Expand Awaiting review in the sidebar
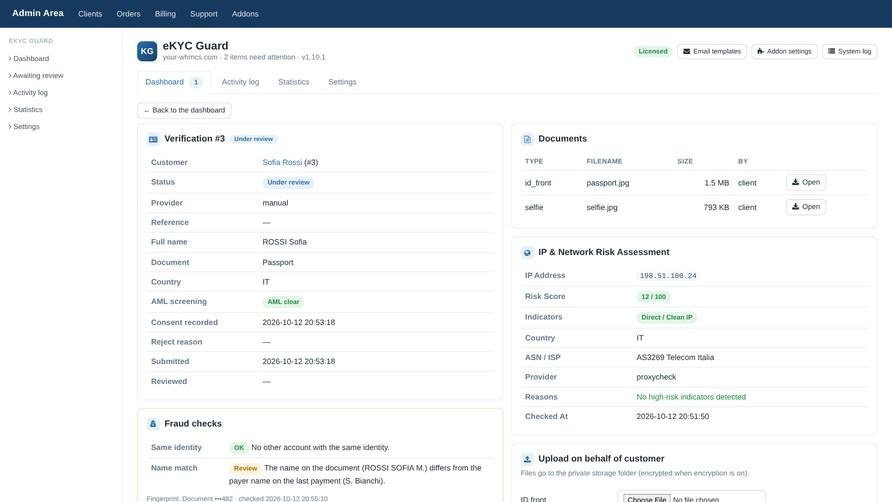The width and height of the screenshot is (892, 502). 36,76
